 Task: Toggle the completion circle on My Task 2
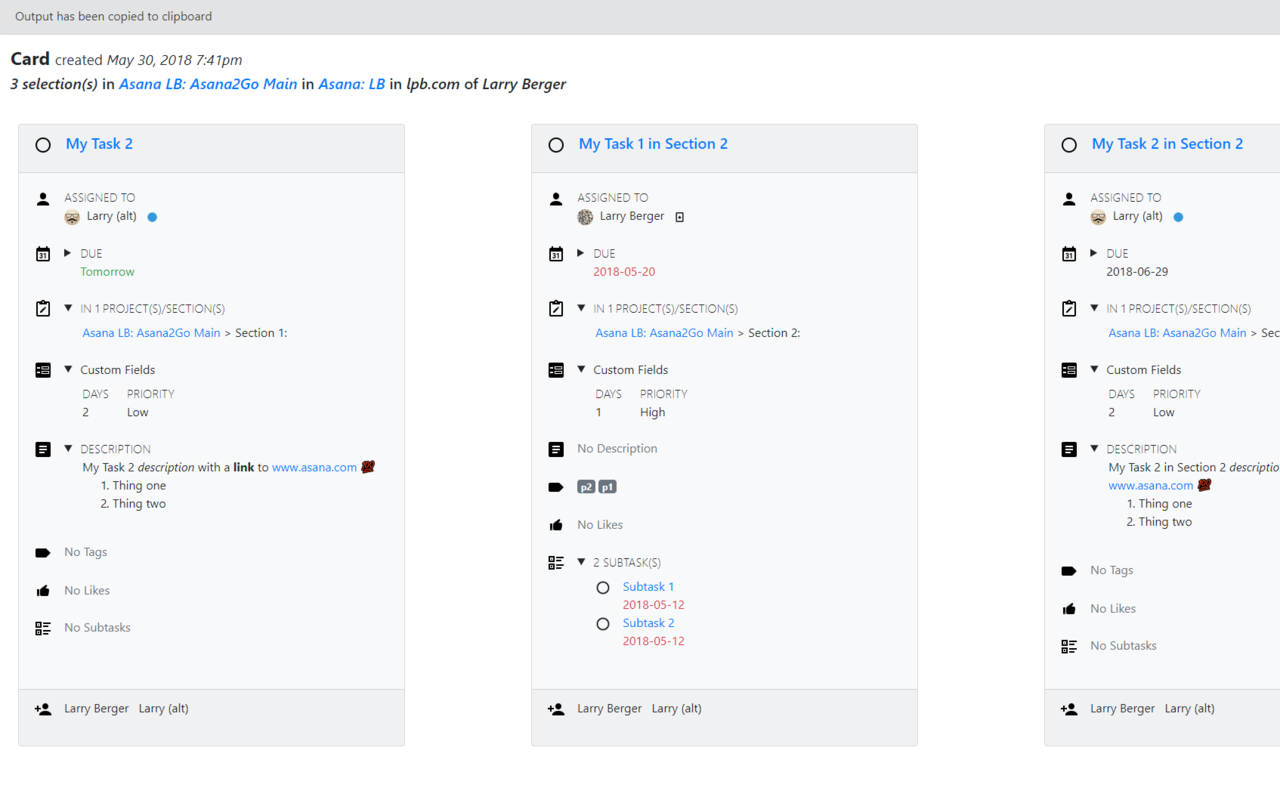tap(43, 144)
